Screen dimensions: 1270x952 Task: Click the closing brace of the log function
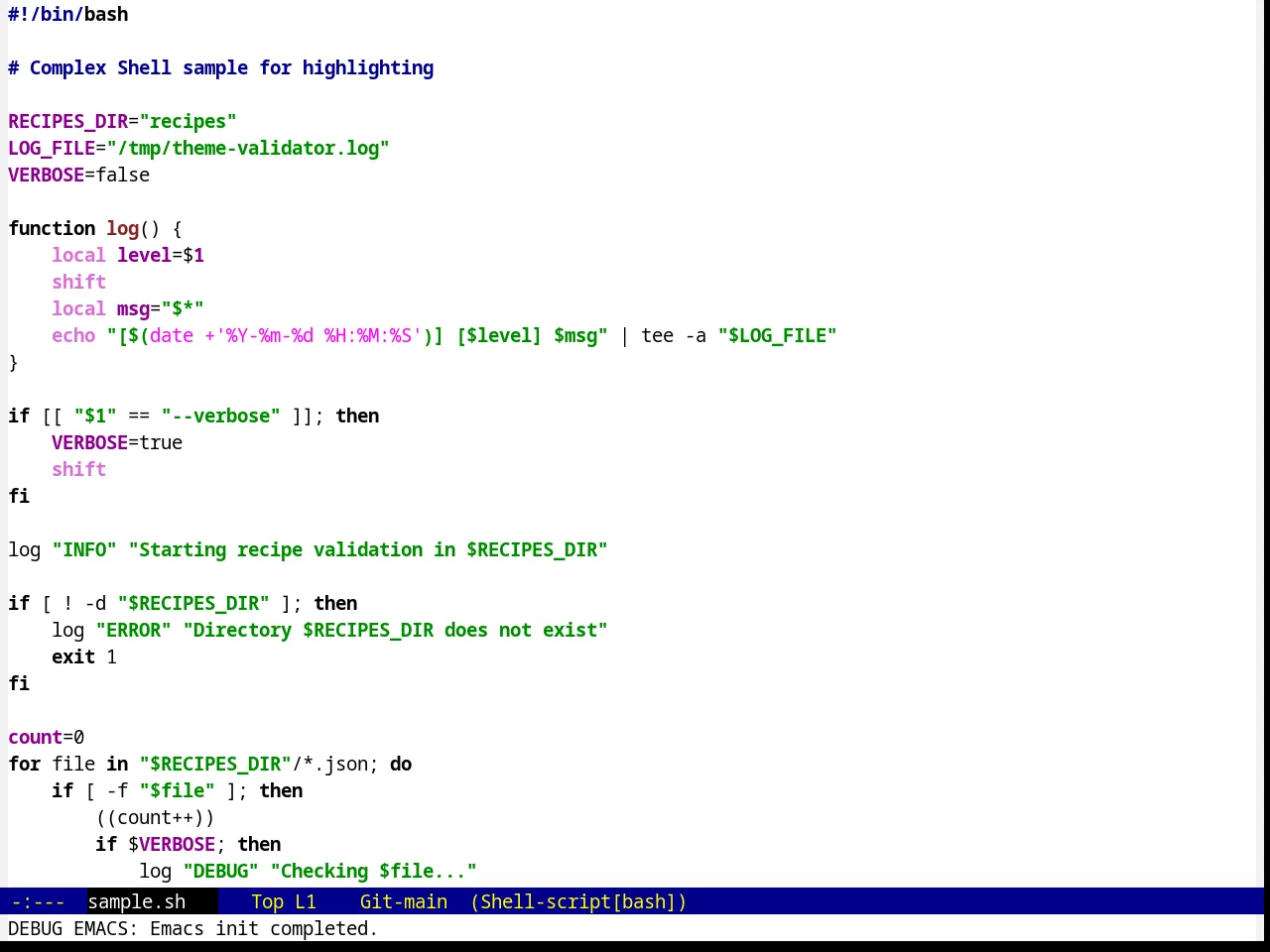click(x=14, y=362)
